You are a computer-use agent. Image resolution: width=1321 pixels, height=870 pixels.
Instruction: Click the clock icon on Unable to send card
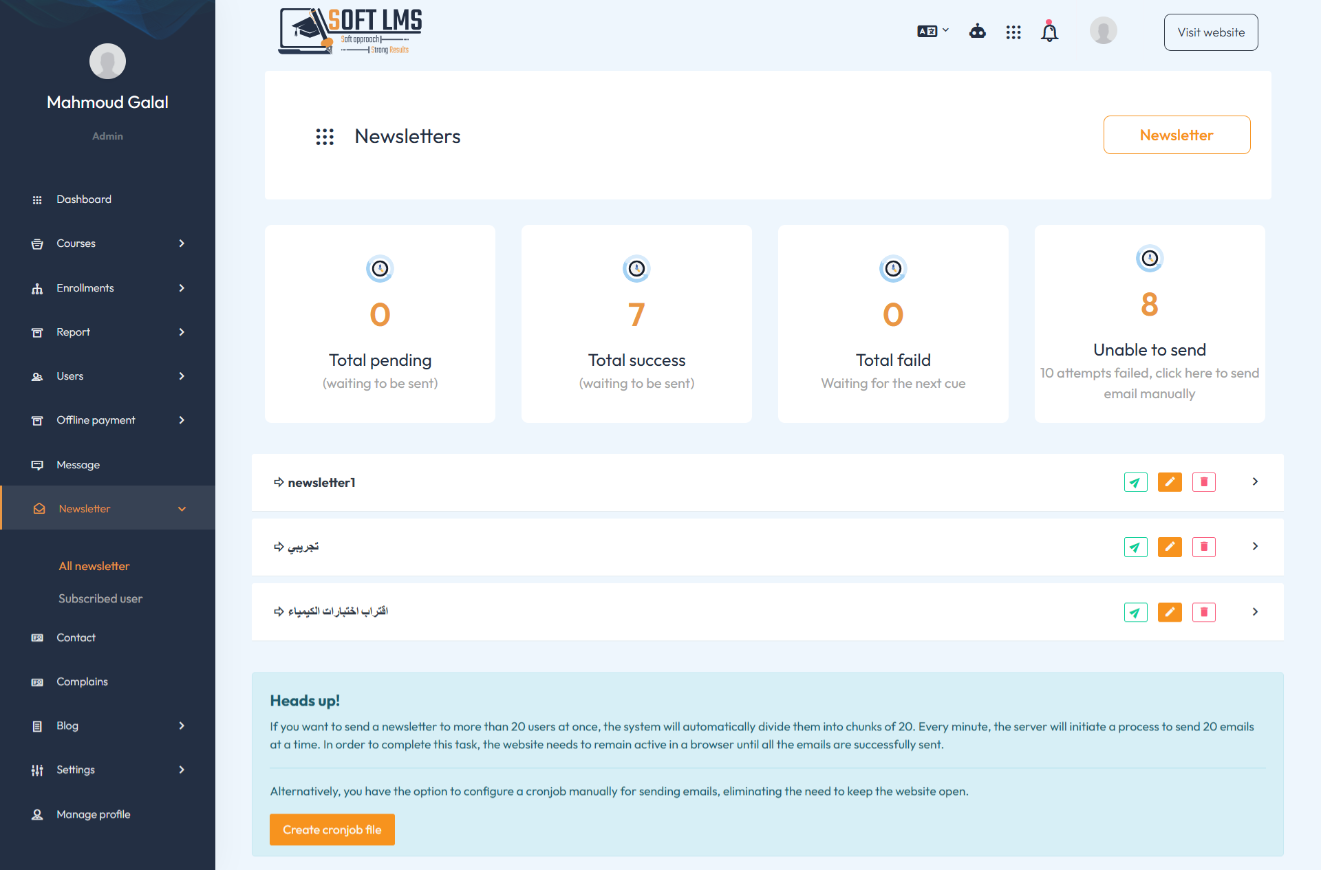(1149, 259)
